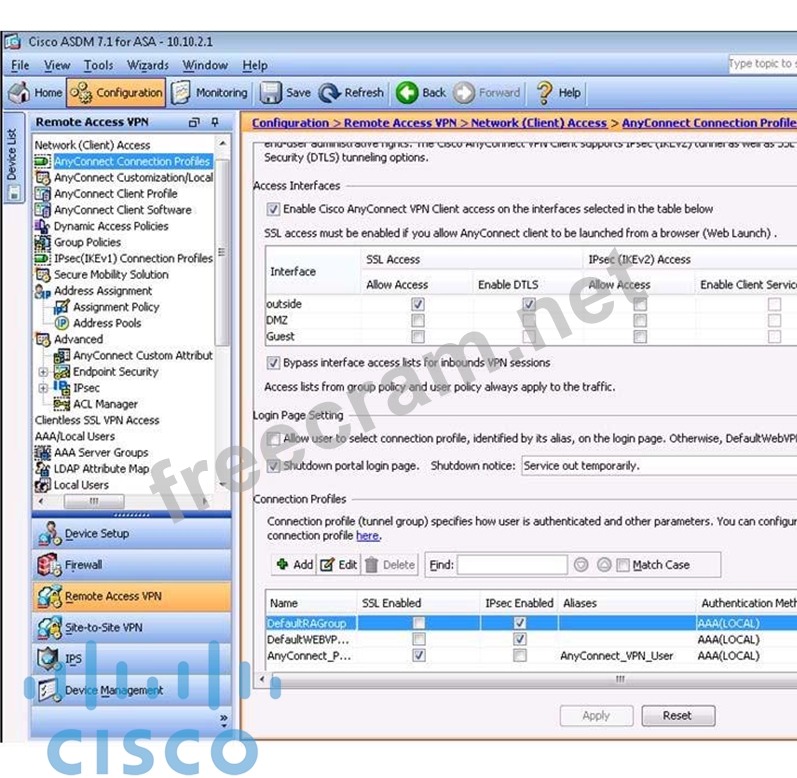Uncheck Shutdown portal login page
This screenshot has height=778, width=797.
[274, 466]
